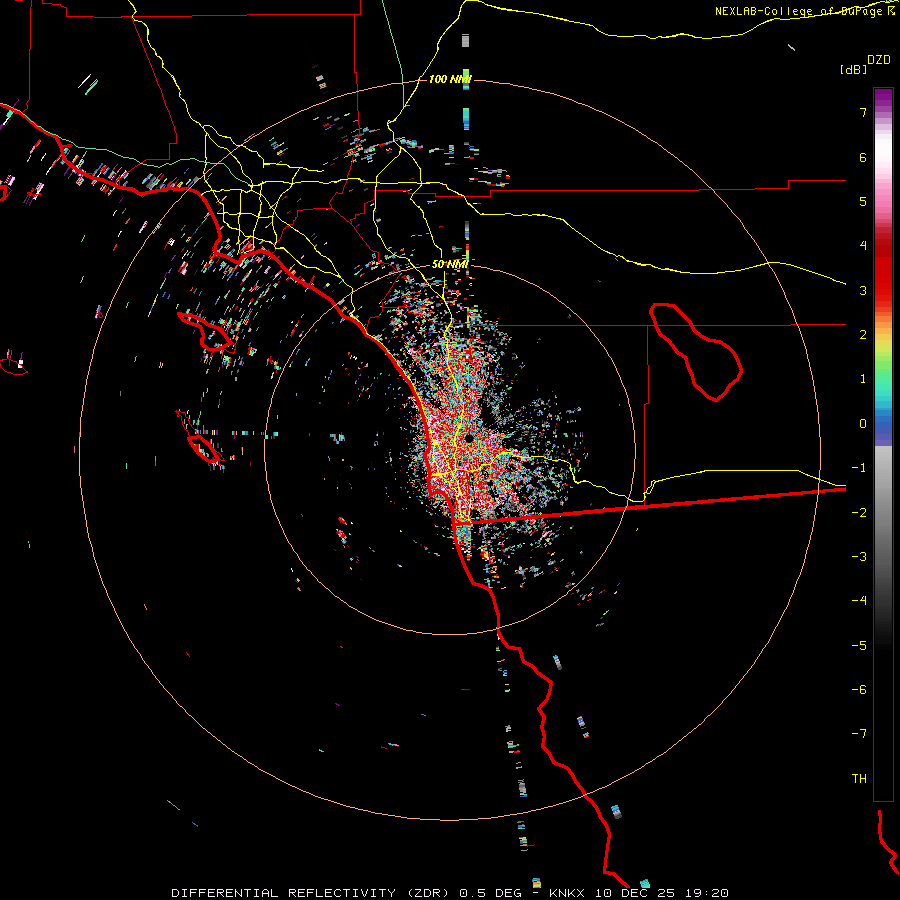This screenshot has height=900, width=900.
Task: Click the 7 dB tick label
Action: pyautogui.click(x=863, y=113)
